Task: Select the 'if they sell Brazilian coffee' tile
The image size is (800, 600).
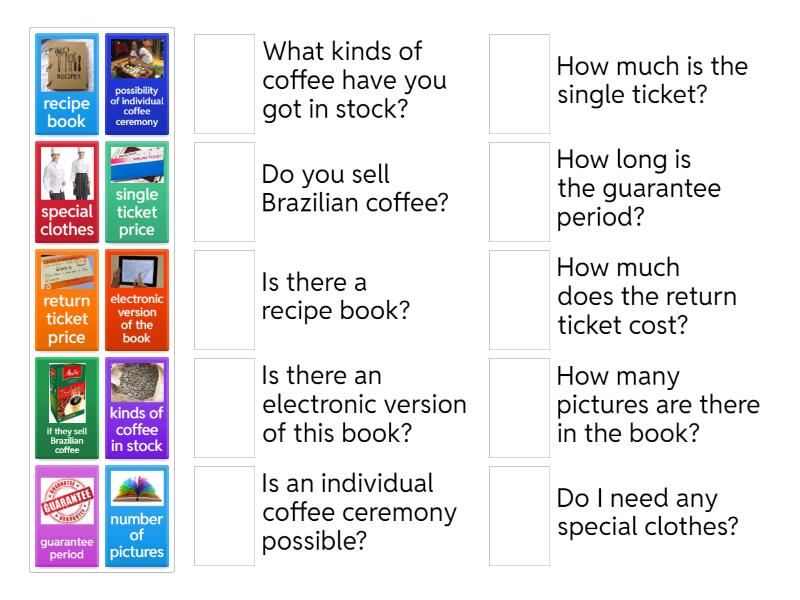Action: point(67,408)
